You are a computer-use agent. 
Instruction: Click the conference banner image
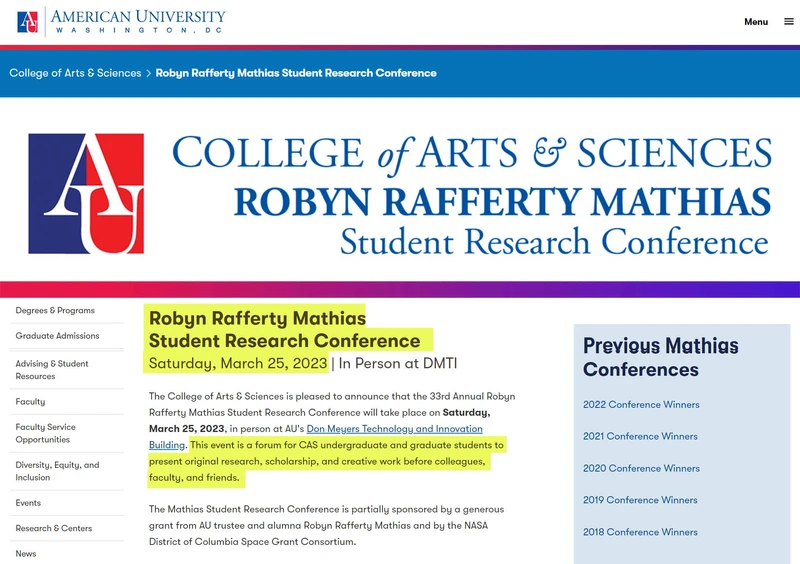(399, 192)
